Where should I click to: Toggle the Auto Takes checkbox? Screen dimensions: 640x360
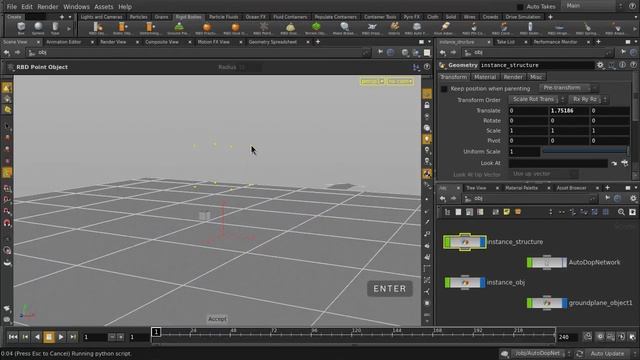point(520,7)
